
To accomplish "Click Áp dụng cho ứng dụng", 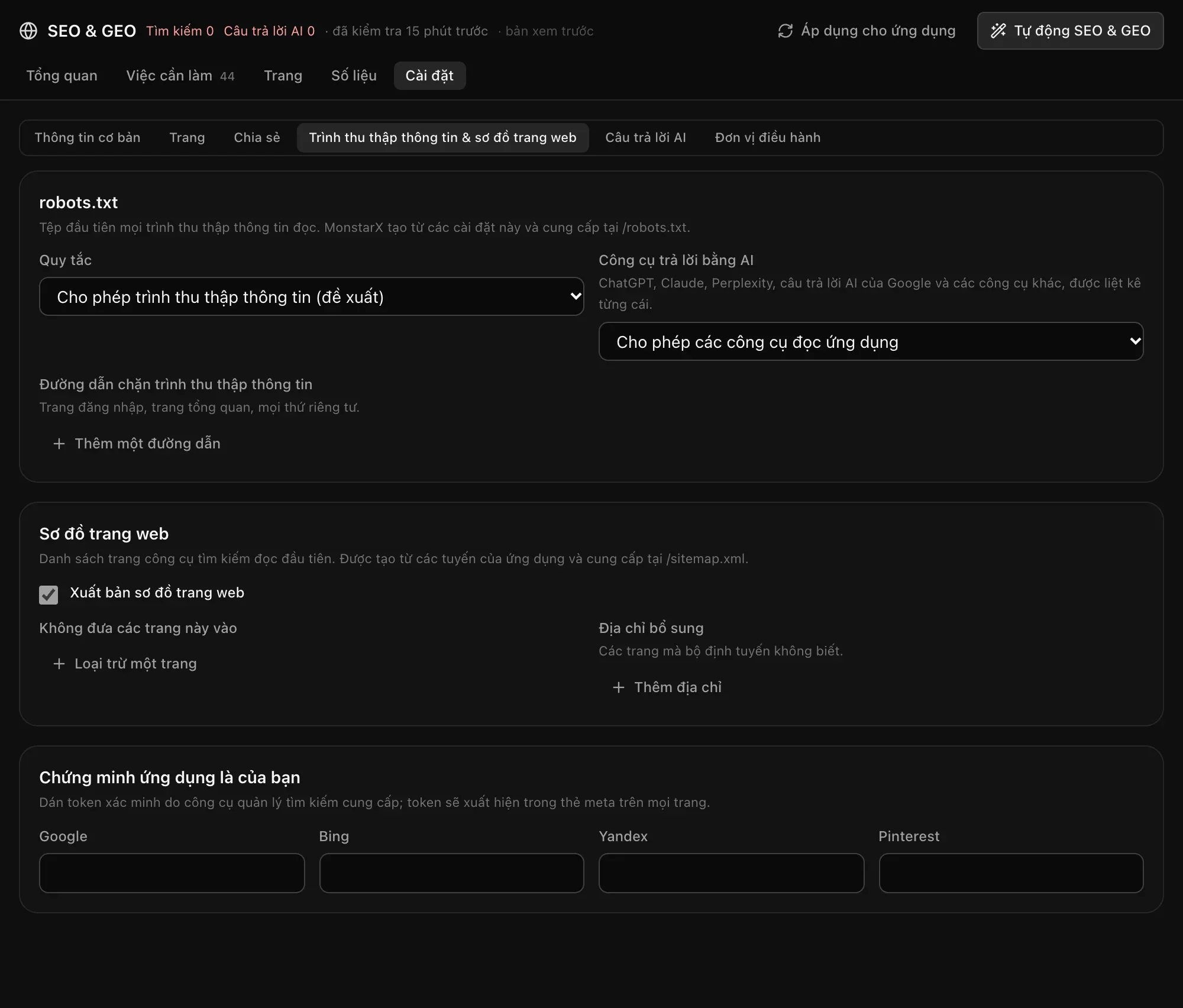I will (867, 31).
